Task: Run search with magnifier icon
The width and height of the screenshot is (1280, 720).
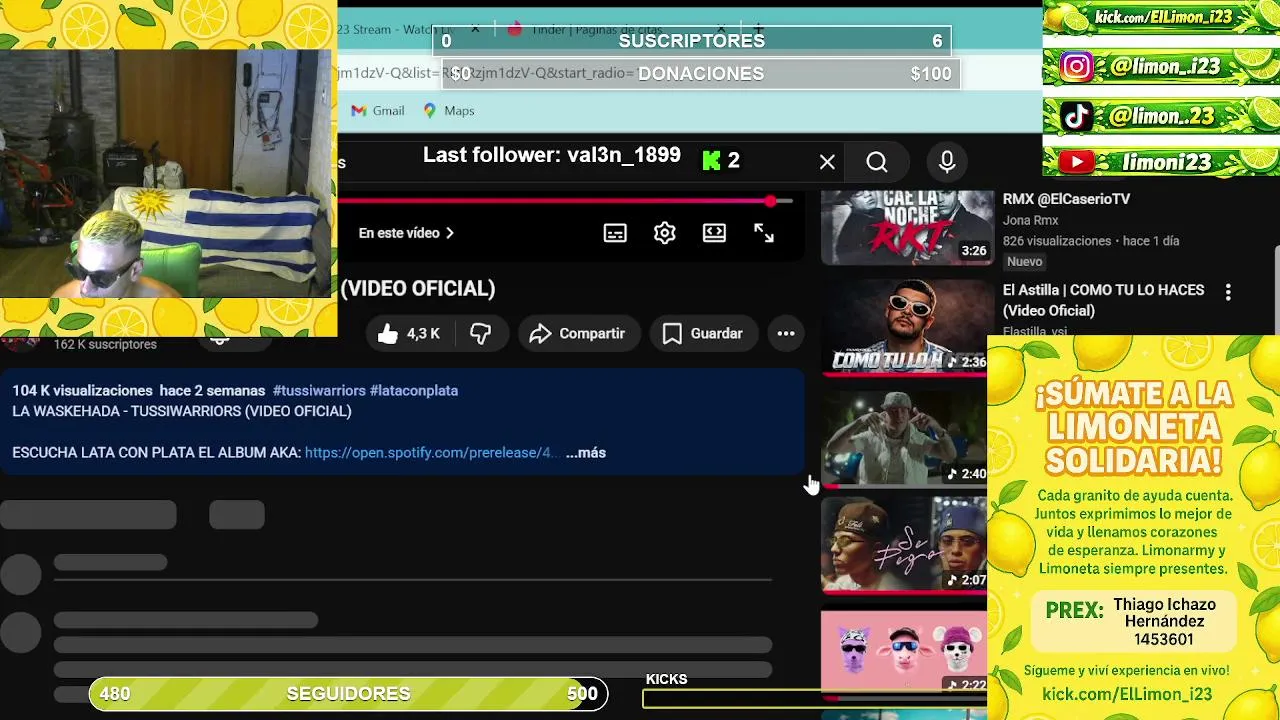Action: (x=877, y=162)
